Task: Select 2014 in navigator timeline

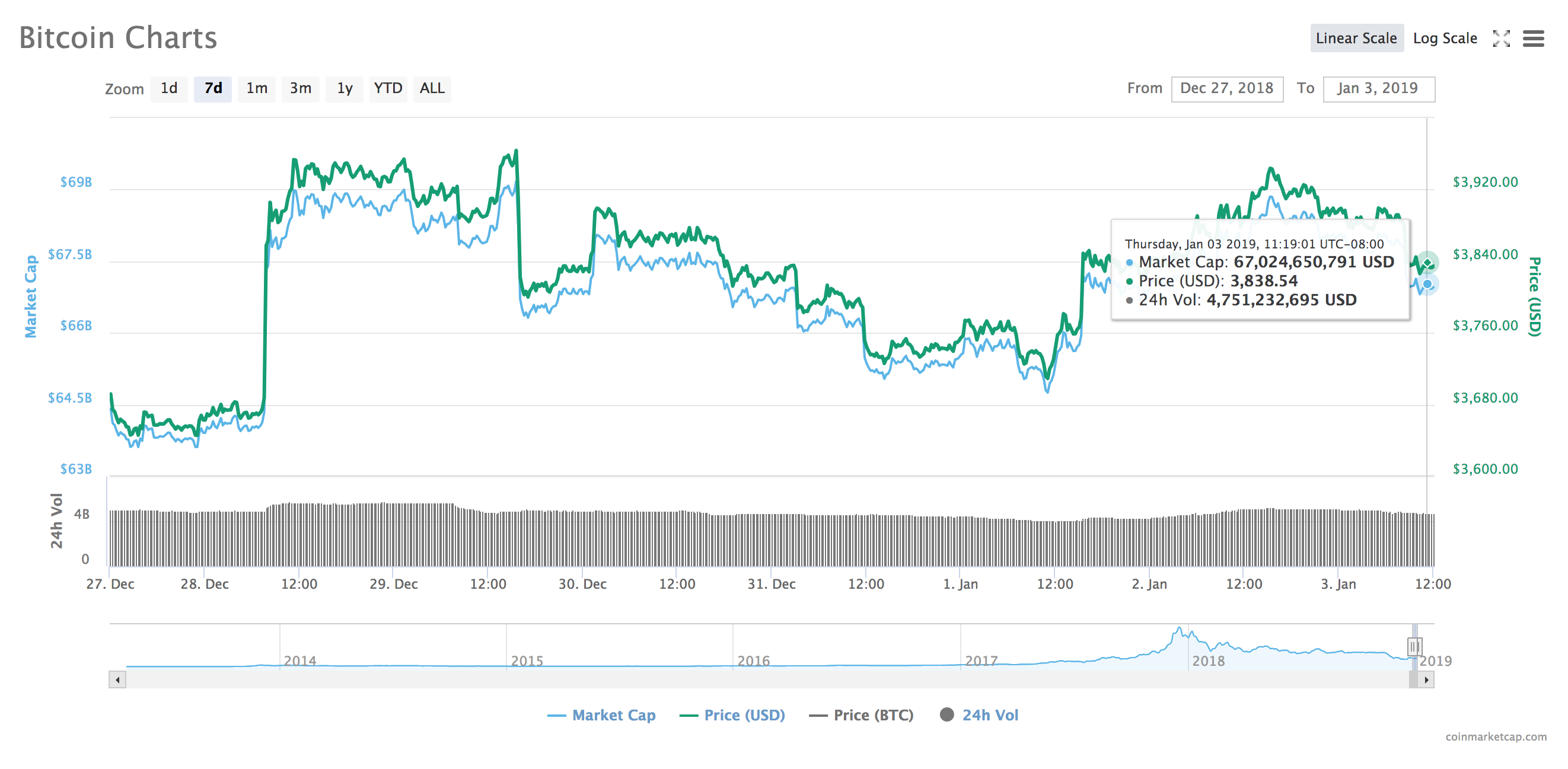Action: click(300, 660)
